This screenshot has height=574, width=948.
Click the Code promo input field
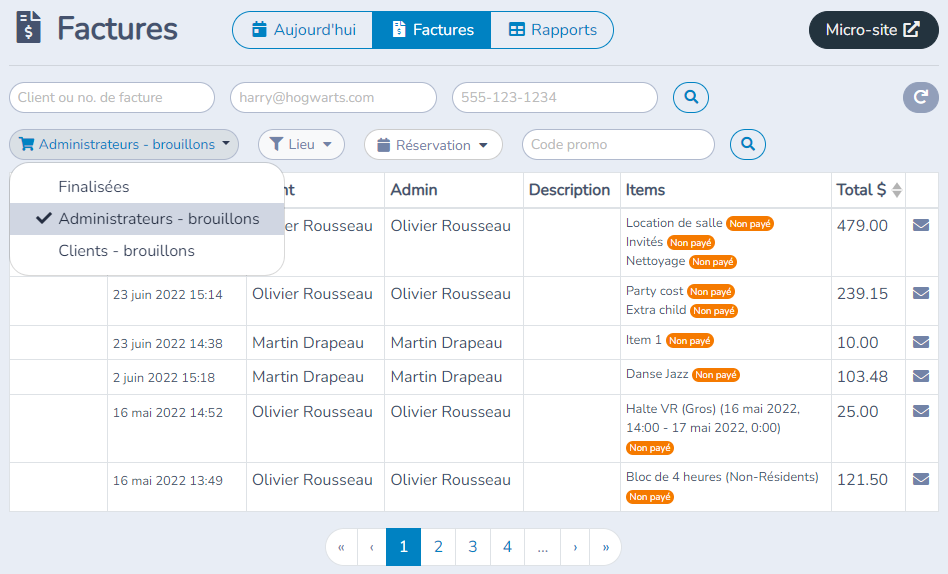(x=618, y=145)
